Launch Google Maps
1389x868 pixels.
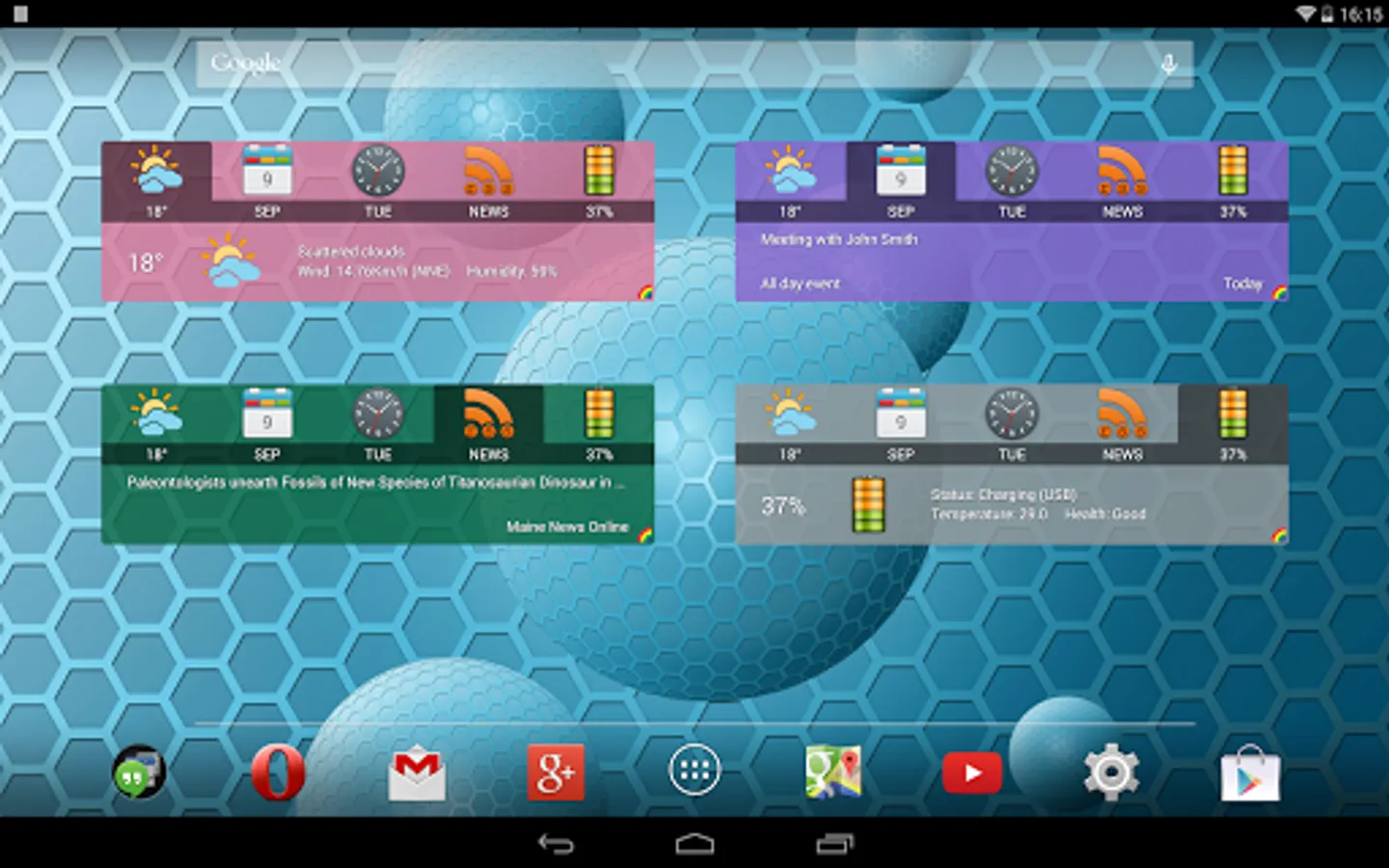pyautogui.click(x=833, y=773)
